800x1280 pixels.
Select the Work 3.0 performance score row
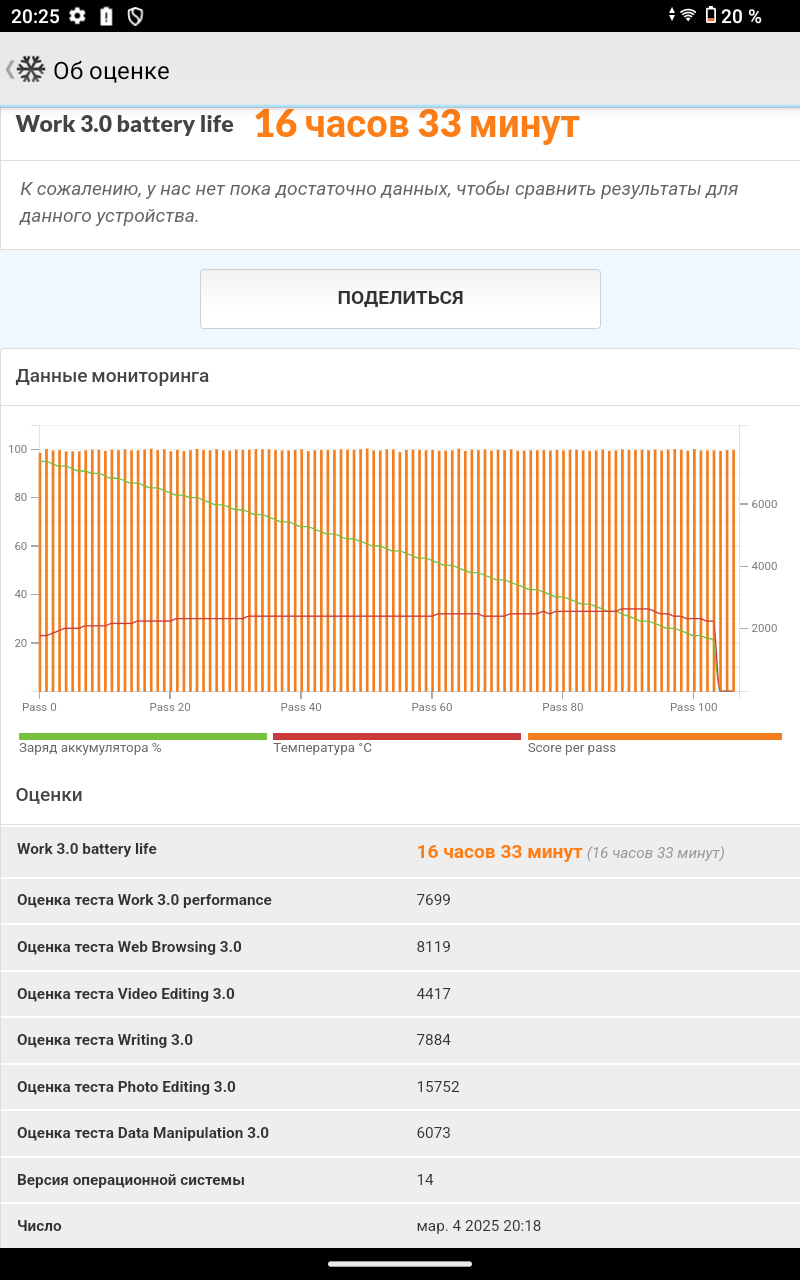pos(400,900)
